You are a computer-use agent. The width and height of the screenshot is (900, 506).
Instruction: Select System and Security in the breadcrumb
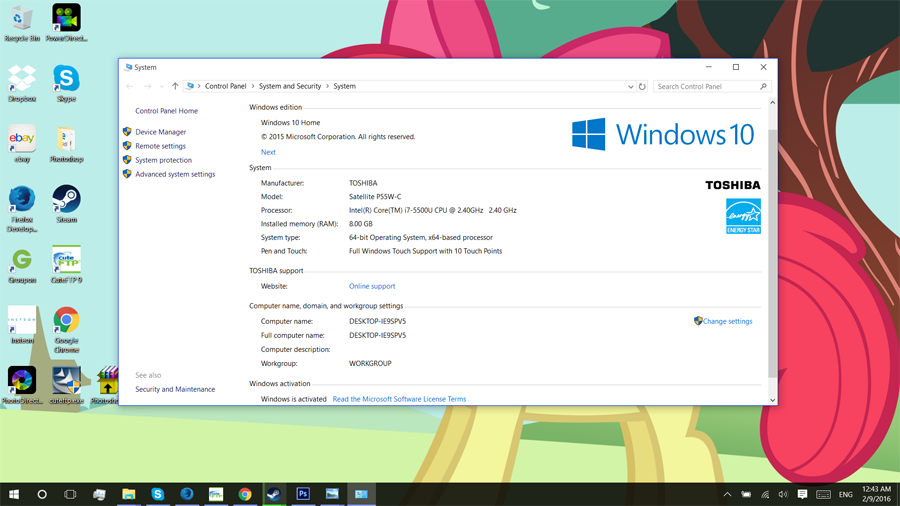pyautogui.click(x=290, y=87)
